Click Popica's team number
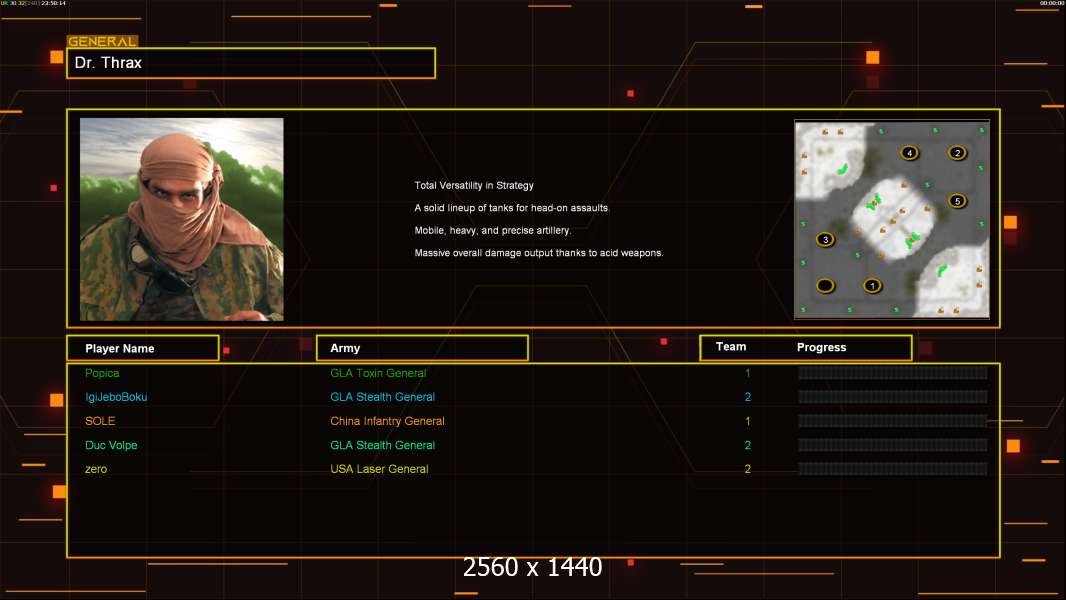 pyautogui.click(x=747, y=373)
